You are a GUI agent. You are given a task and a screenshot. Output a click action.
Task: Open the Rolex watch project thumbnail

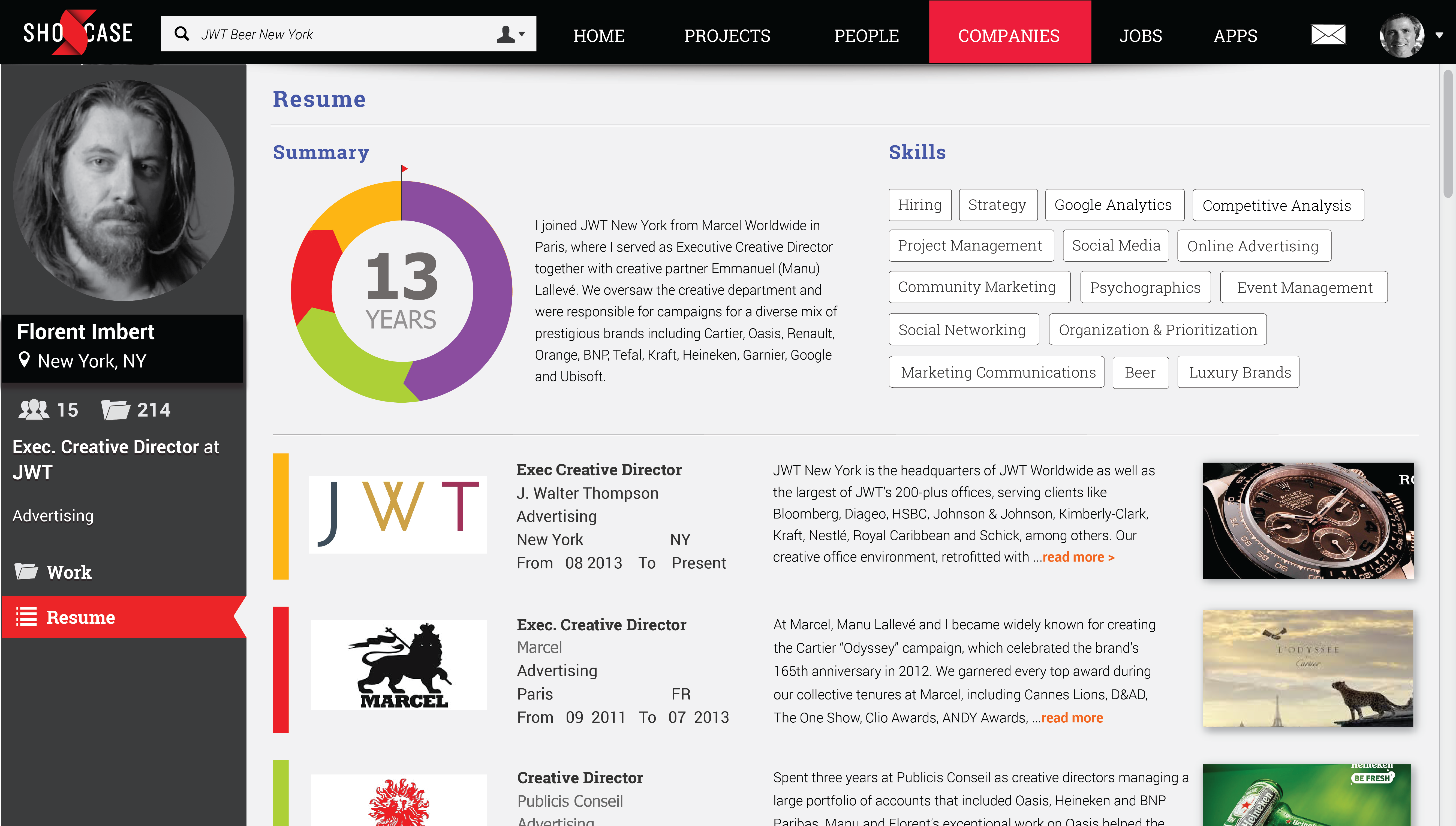coord(1307,520)
